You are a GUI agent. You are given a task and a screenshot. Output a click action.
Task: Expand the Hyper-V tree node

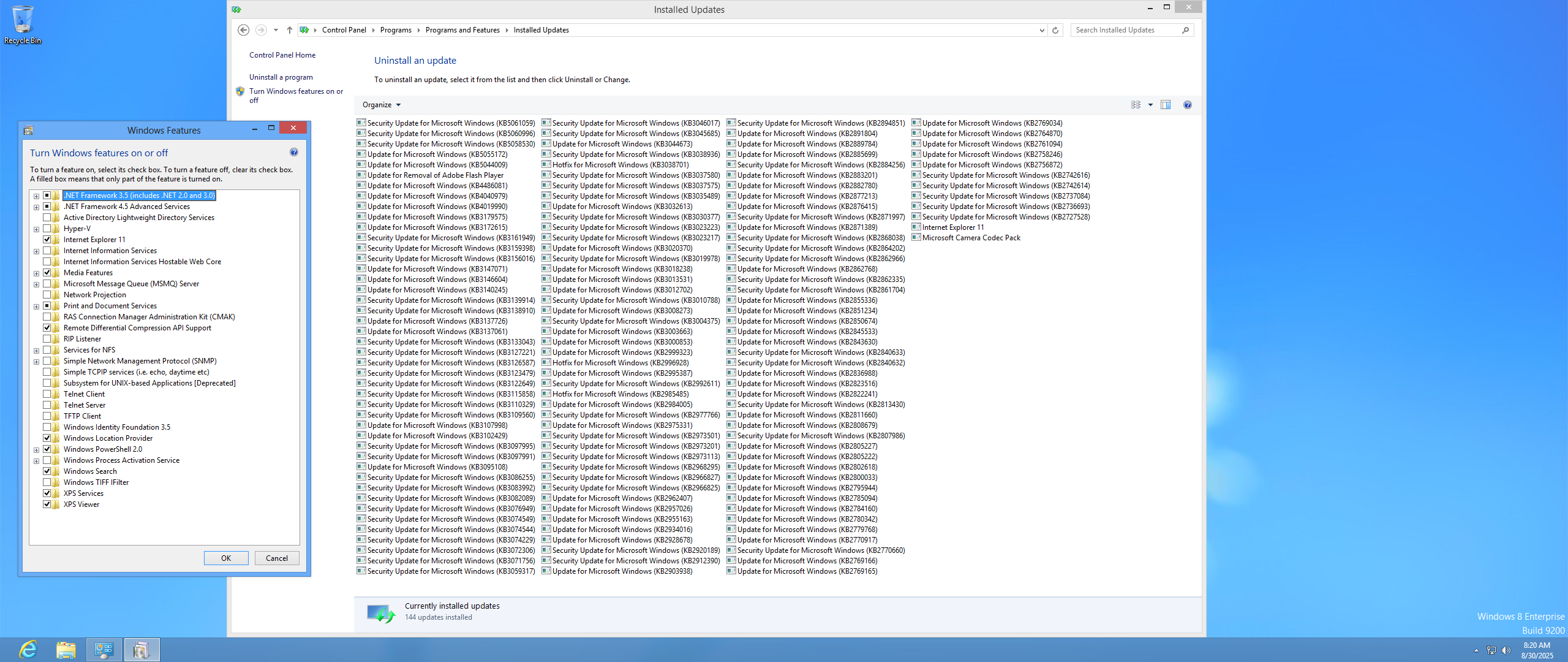click(x=36, y=229)
